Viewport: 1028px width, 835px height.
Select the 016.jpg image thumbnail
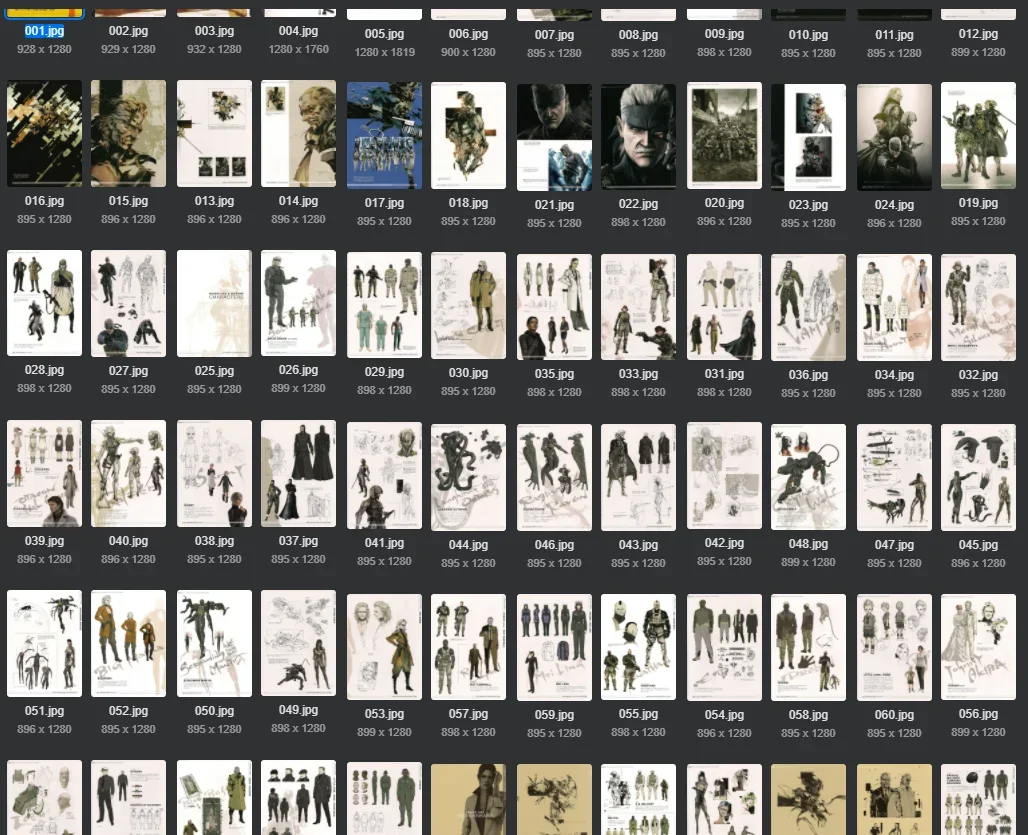pyautogui.click(x=45, y=134)
